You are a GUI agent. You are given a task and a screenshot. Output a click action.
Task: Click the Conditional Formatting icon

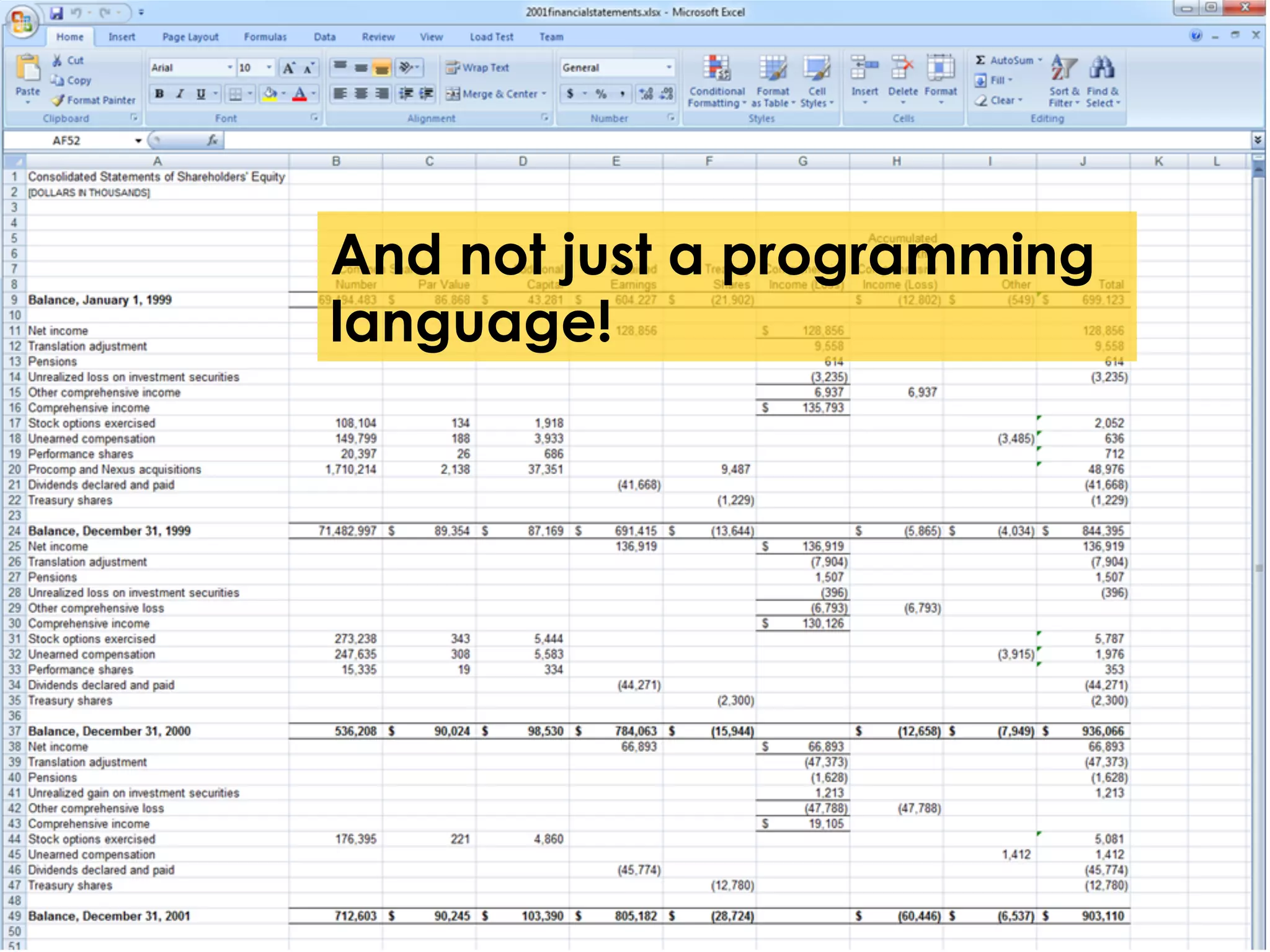pos(717,69)
